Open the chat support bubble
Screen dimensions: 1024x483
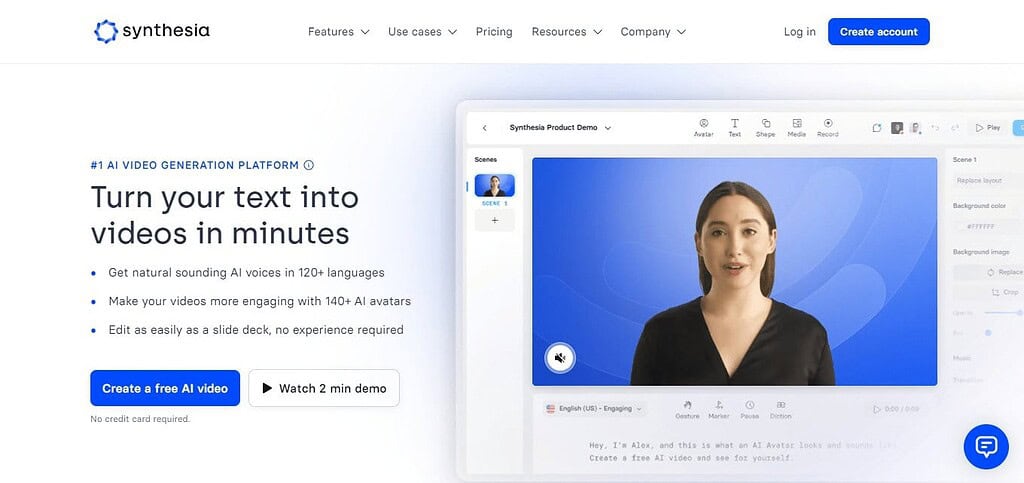(986, 446)
